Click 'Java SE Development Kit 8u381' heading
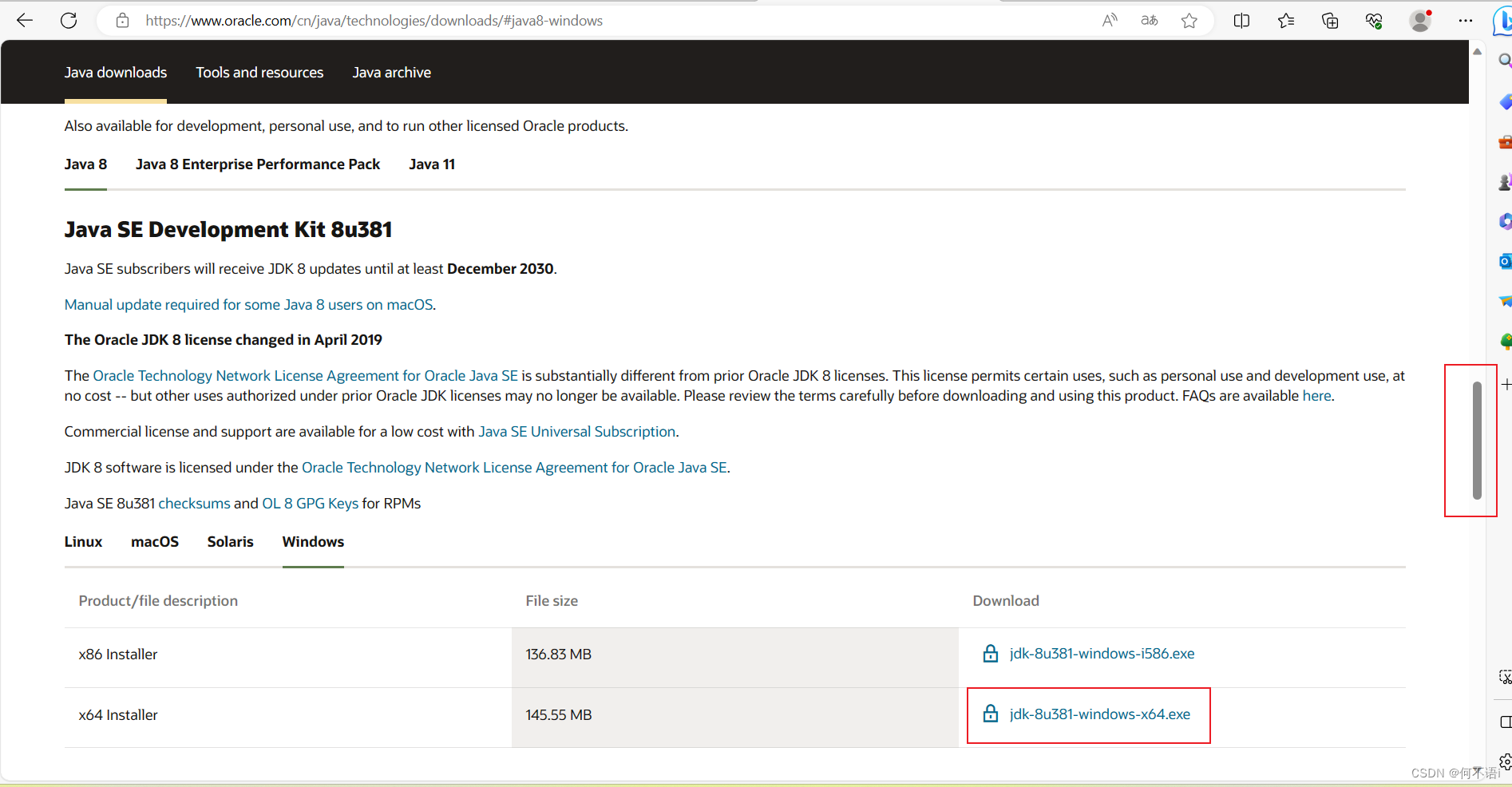Screen dimensions: 1512x787 point(228,230)
